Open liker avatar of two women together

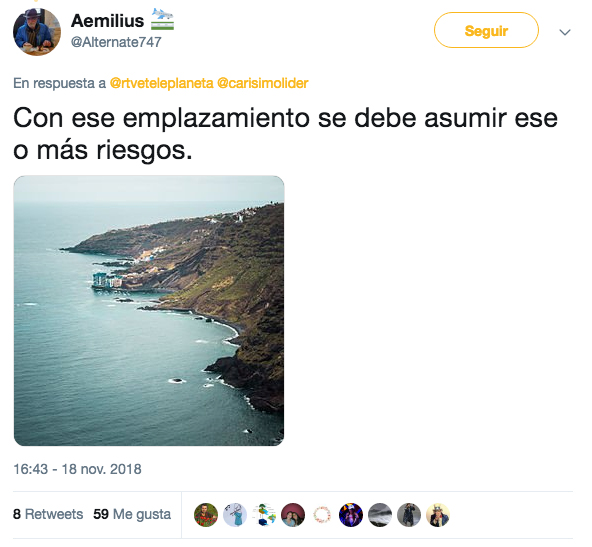click(293, 515)
